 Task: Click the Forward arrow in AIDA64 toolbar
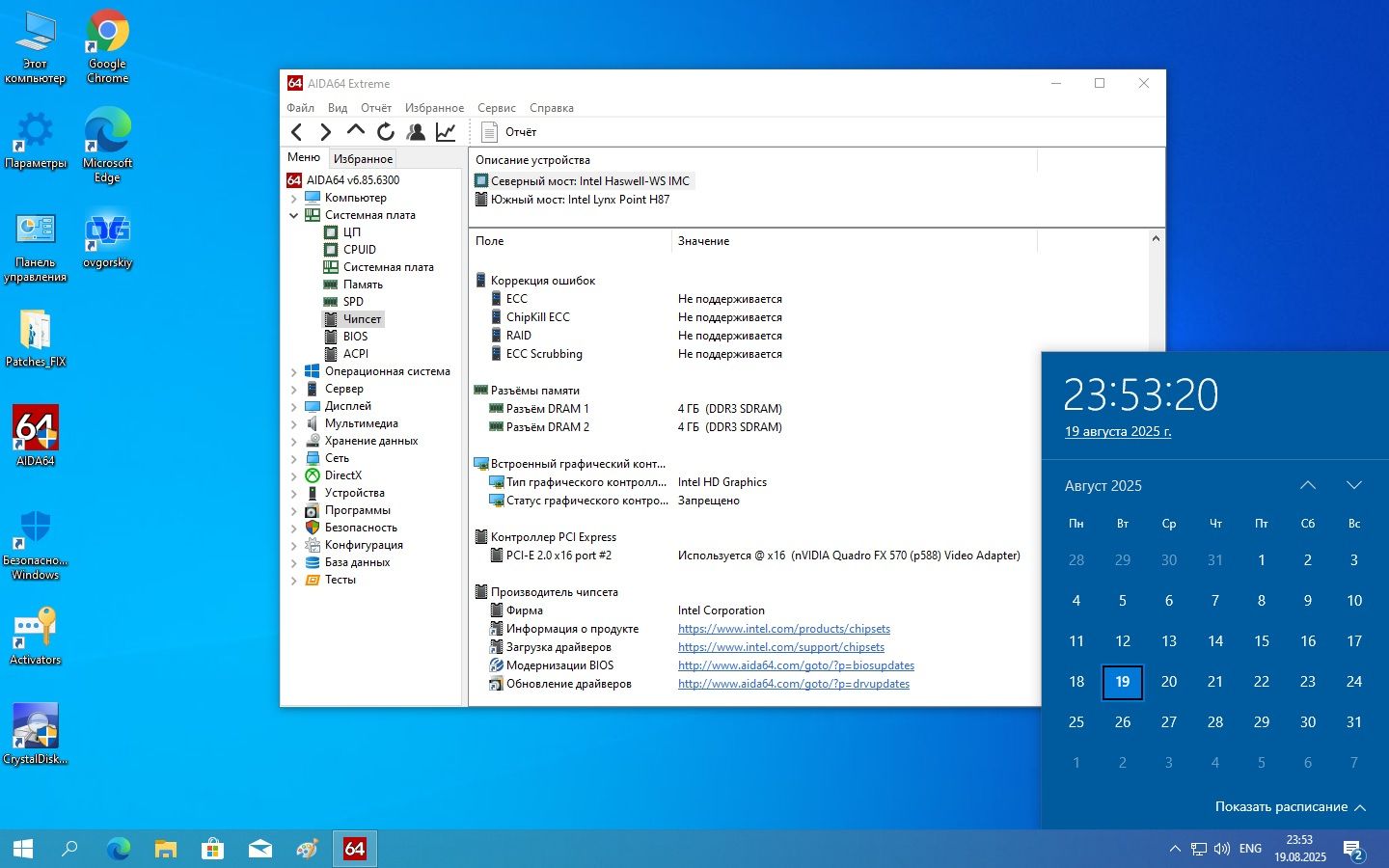[x=326, y=132]
